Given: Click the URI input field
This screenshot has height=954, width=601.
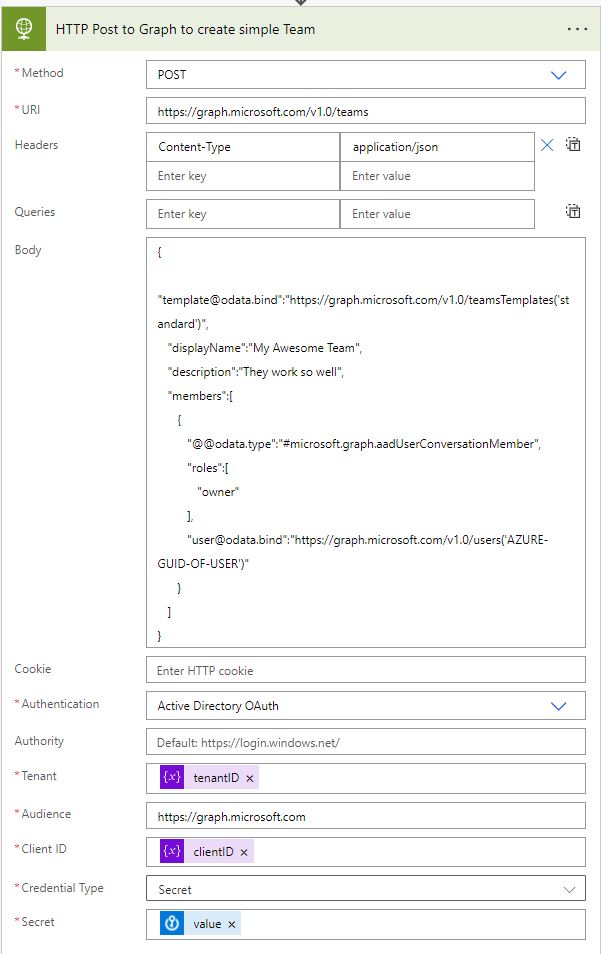Looking at the screenshot, I should [x=365, y=111].
